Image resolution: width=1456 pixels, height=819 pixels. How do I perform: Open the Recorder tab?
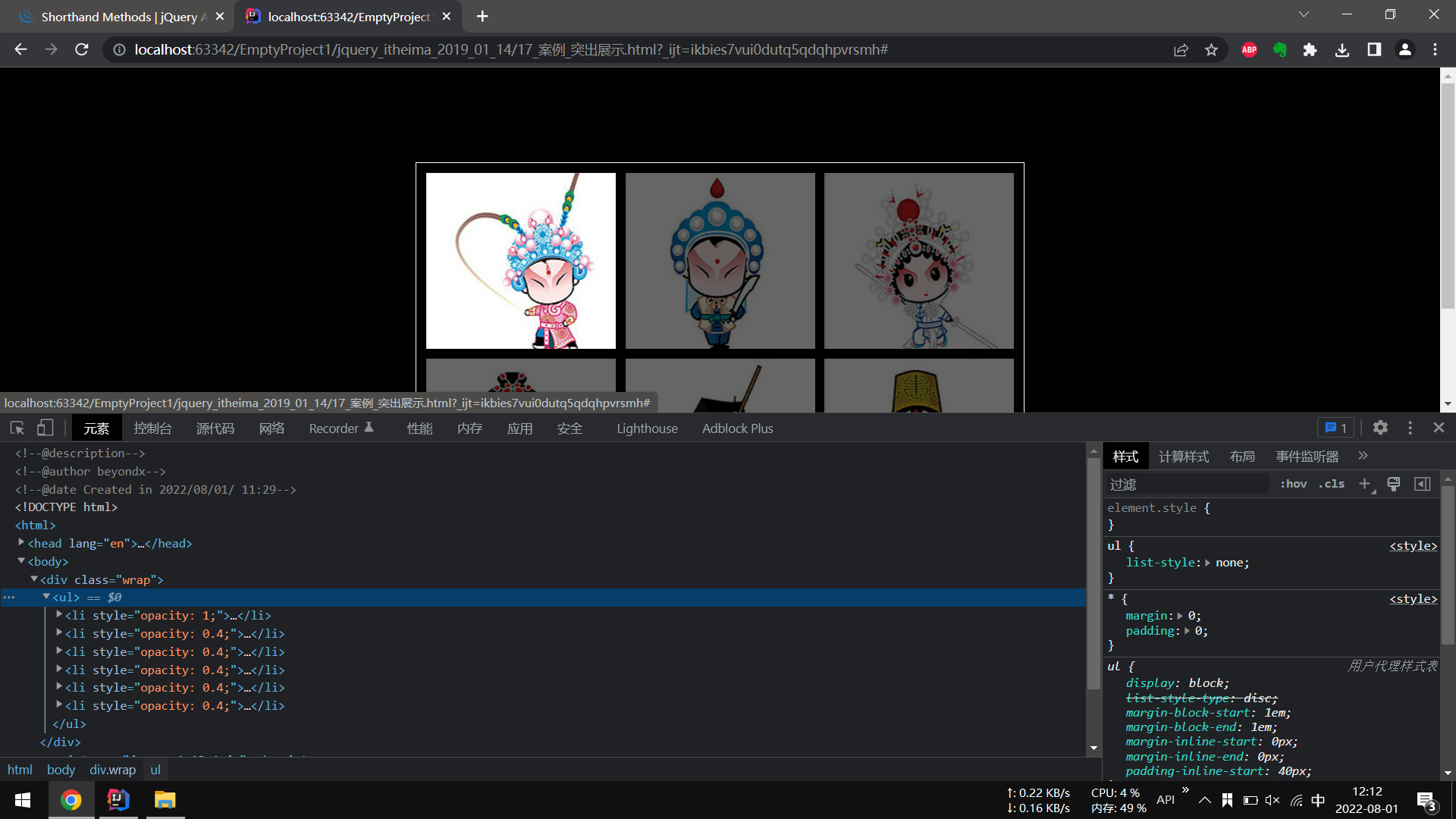(x=341, y=428)
